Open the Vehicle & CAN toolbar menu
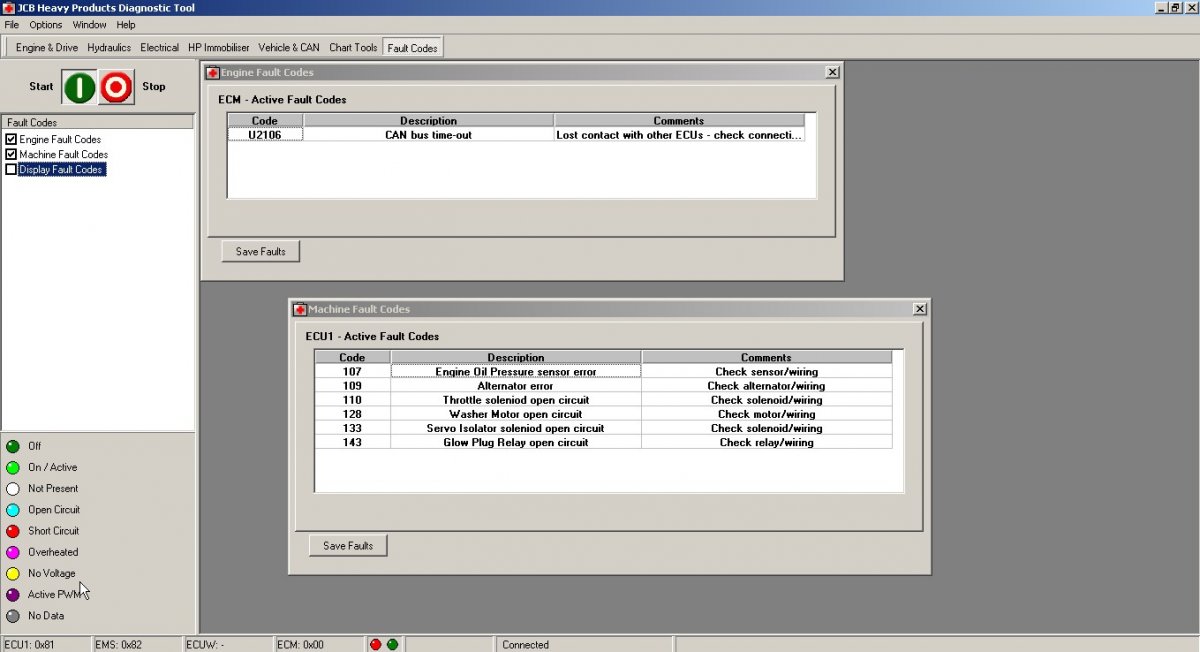Screen dimensions: 1200x652 pos(289,47)
